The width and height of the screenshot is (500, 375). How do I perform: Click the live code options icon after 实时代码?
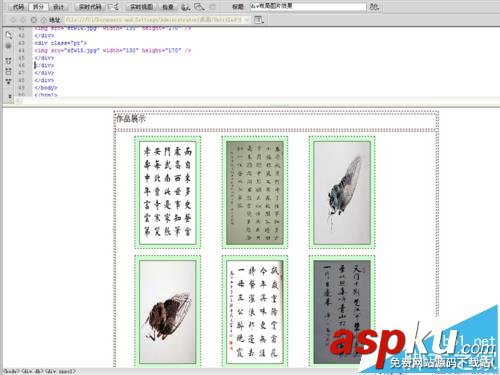113,6
